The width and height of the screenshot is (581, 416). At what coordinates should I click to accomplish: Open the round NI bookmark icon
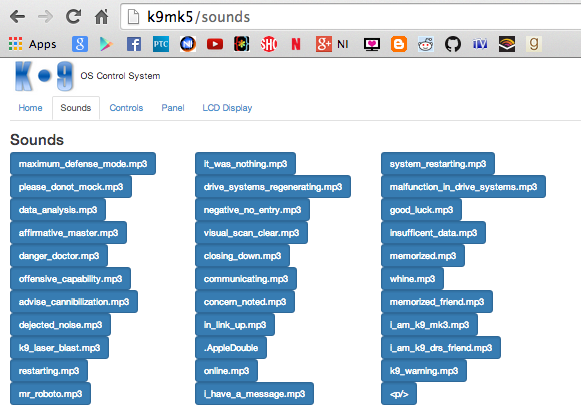(x=188, y=44)
